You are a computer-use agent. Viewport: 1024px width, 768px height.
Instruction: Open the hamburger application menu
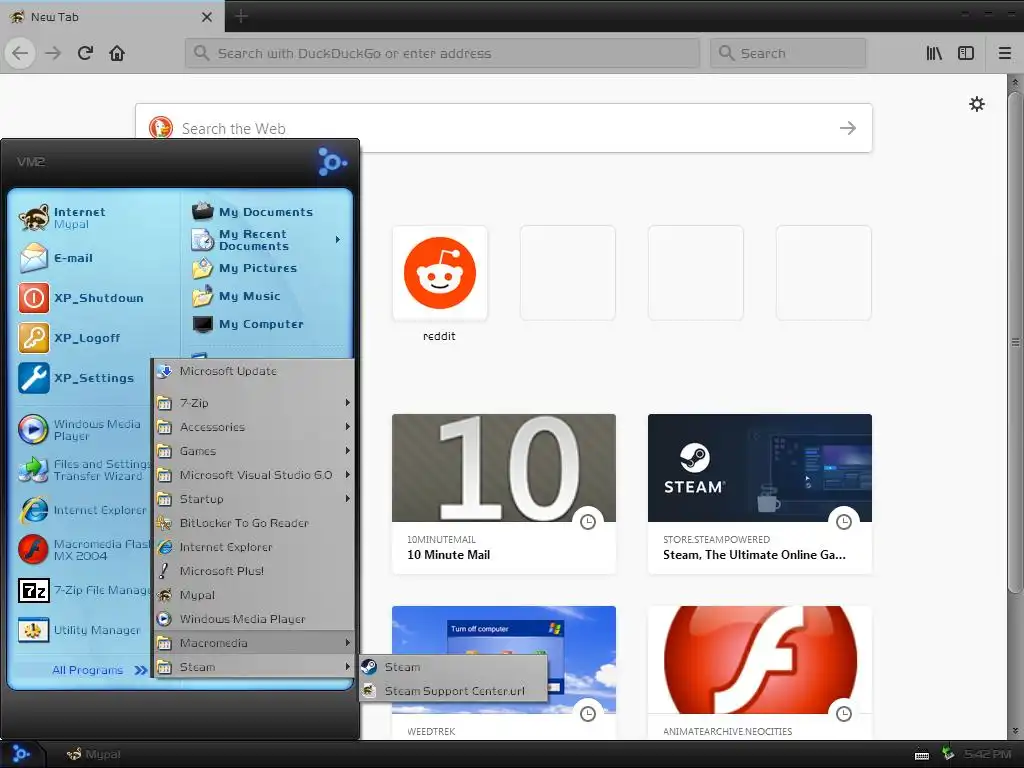(1004, 53)
